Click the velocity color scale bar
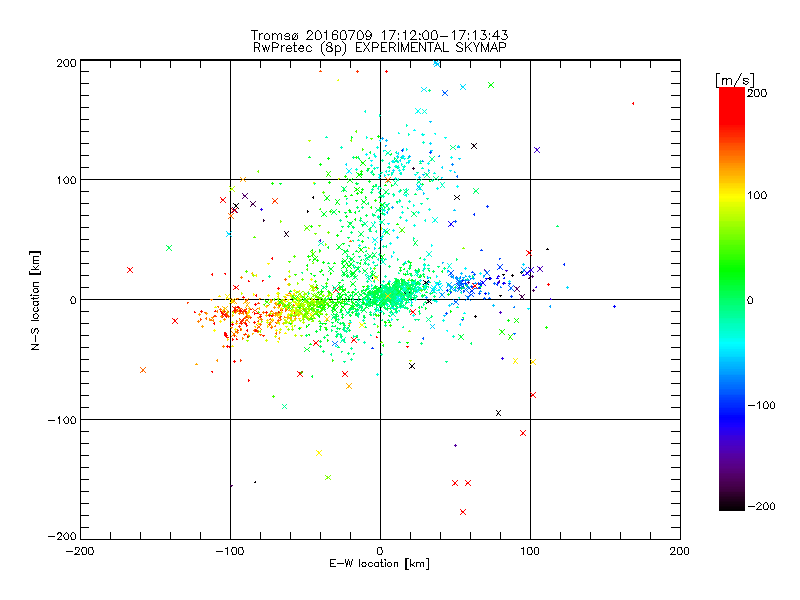 (x=732, y=299)
